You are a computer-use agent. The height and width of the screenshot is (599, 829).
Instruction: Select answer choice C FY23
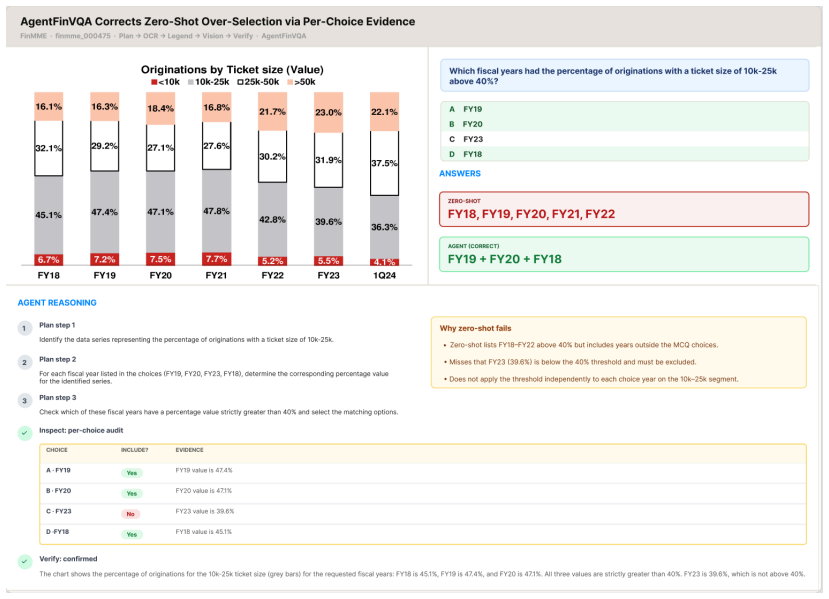coord(624,139)
